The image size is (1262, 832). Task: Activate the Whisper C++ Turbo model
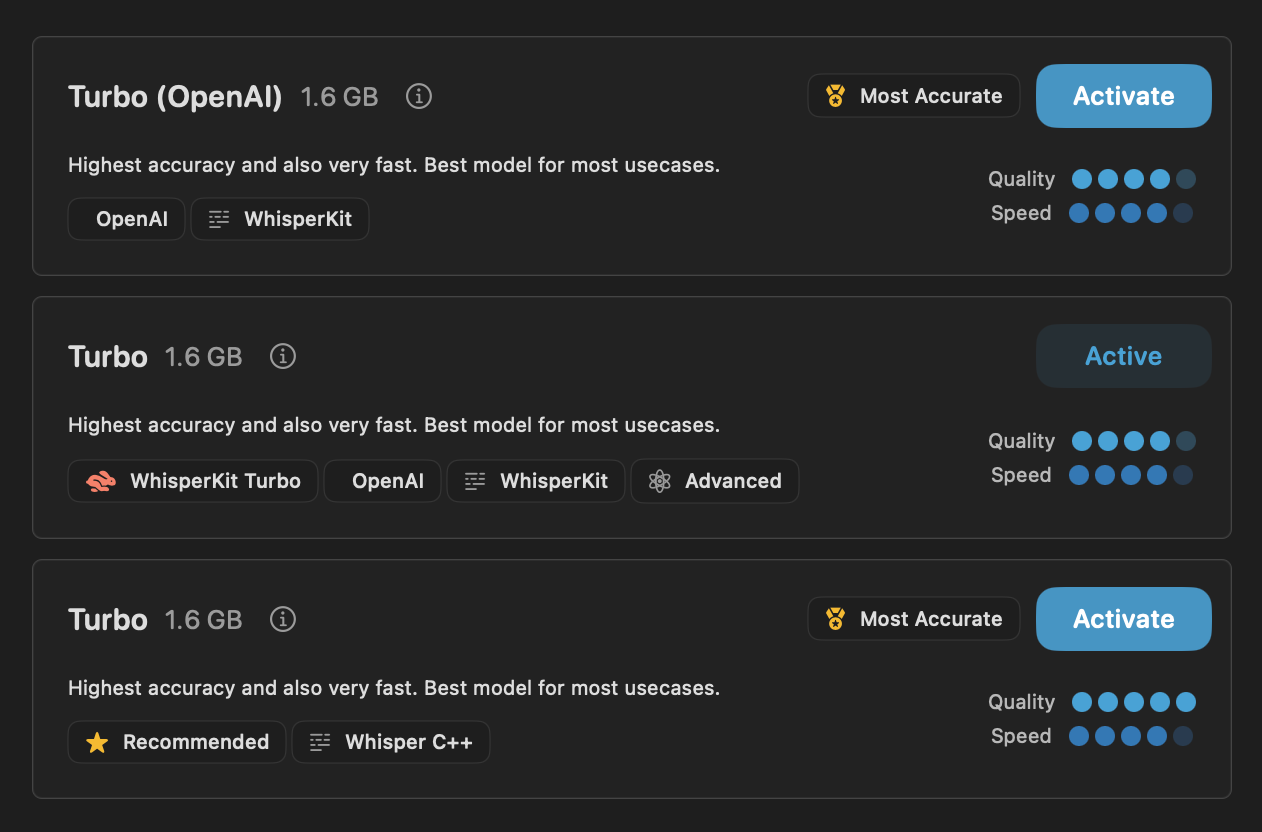pos(1123,619)
